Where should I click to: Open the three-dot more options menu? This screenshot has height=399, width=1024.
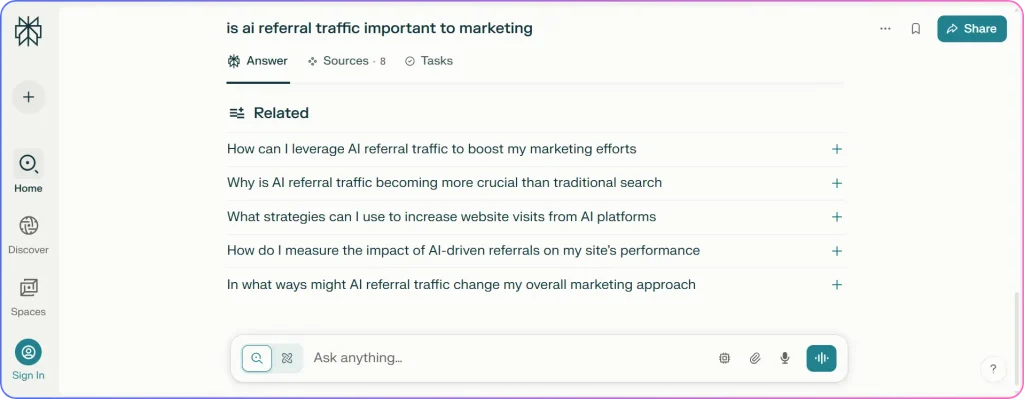click(885, 29)
